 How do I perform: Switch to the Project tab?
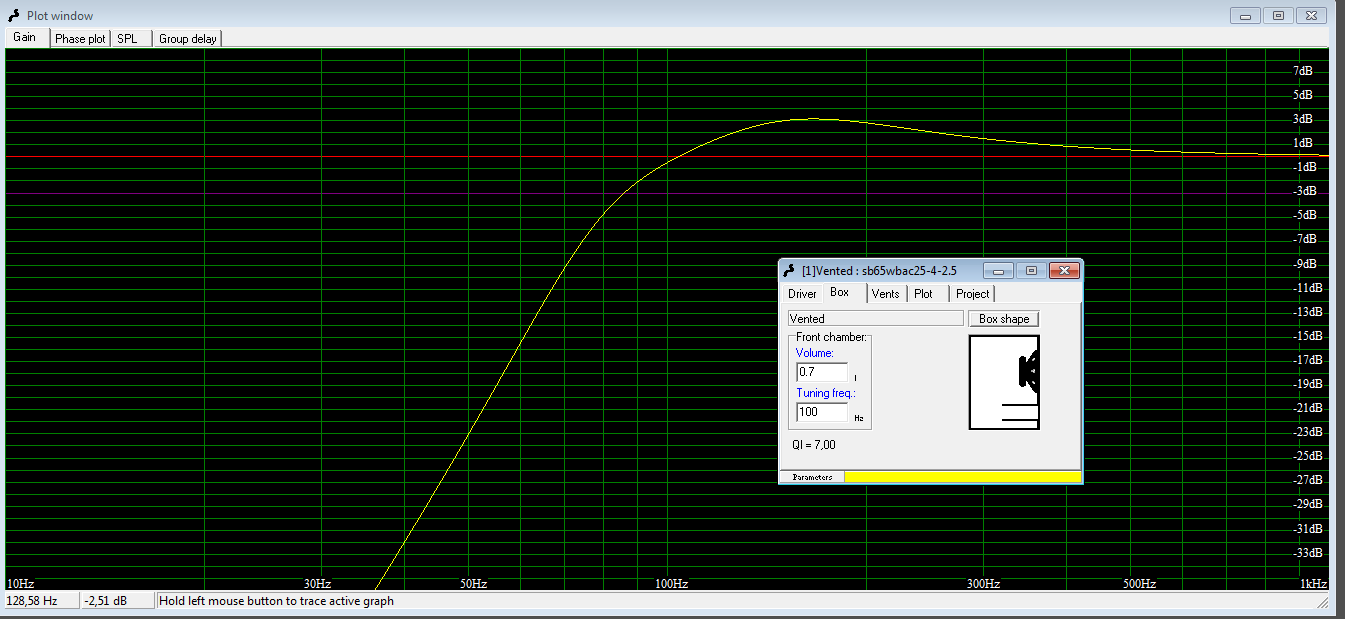coord(972,294)
